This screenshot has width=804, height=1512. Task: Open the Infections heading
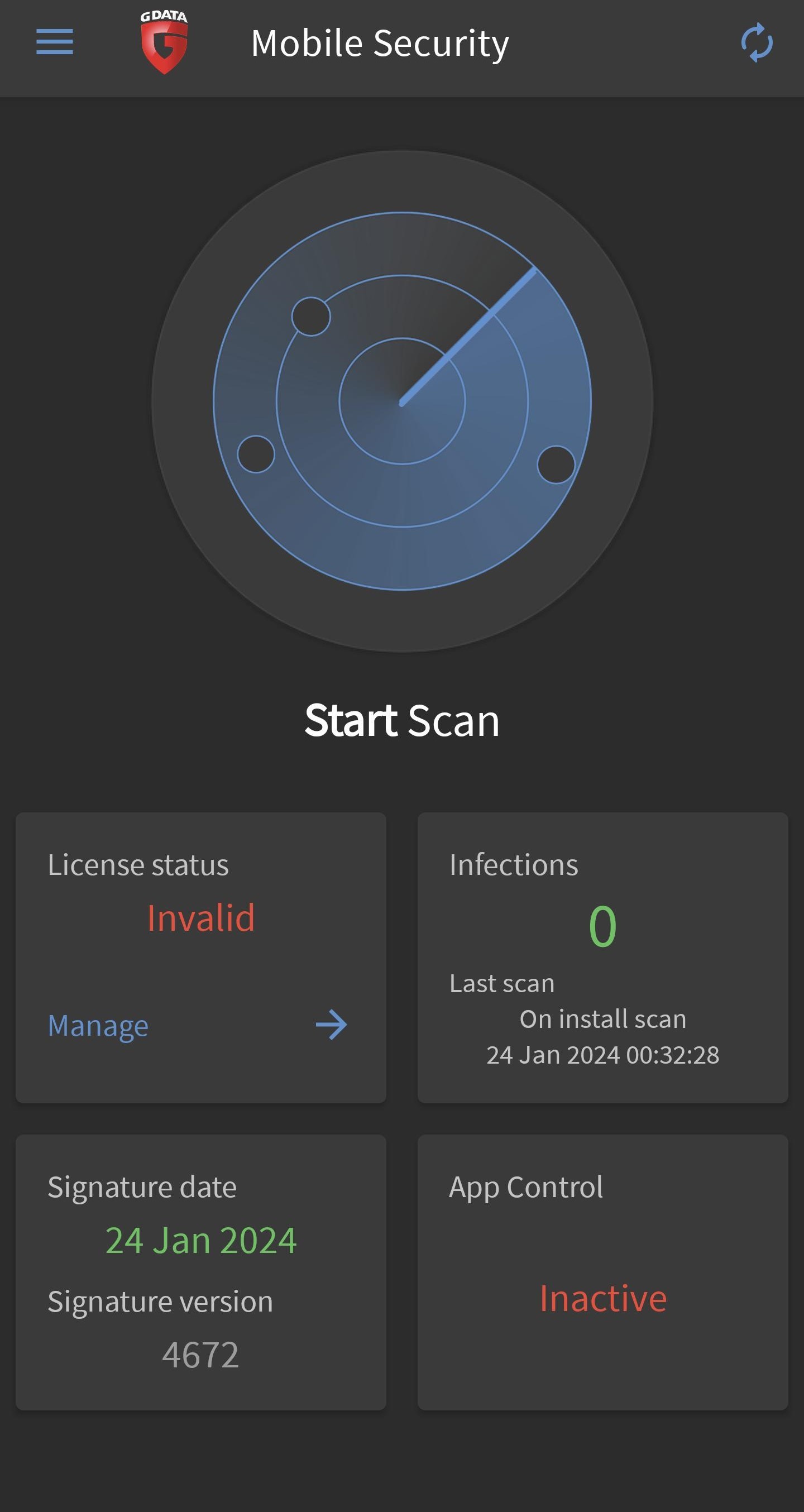coord(514,864)
